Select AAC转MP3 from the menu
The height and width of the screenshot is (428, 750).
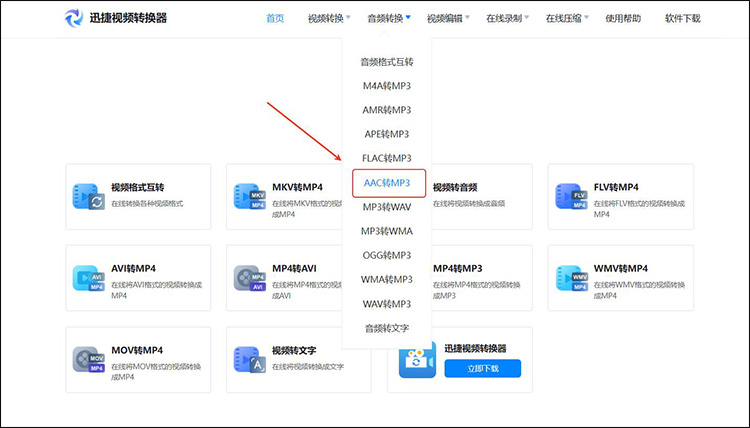[389, 183]
